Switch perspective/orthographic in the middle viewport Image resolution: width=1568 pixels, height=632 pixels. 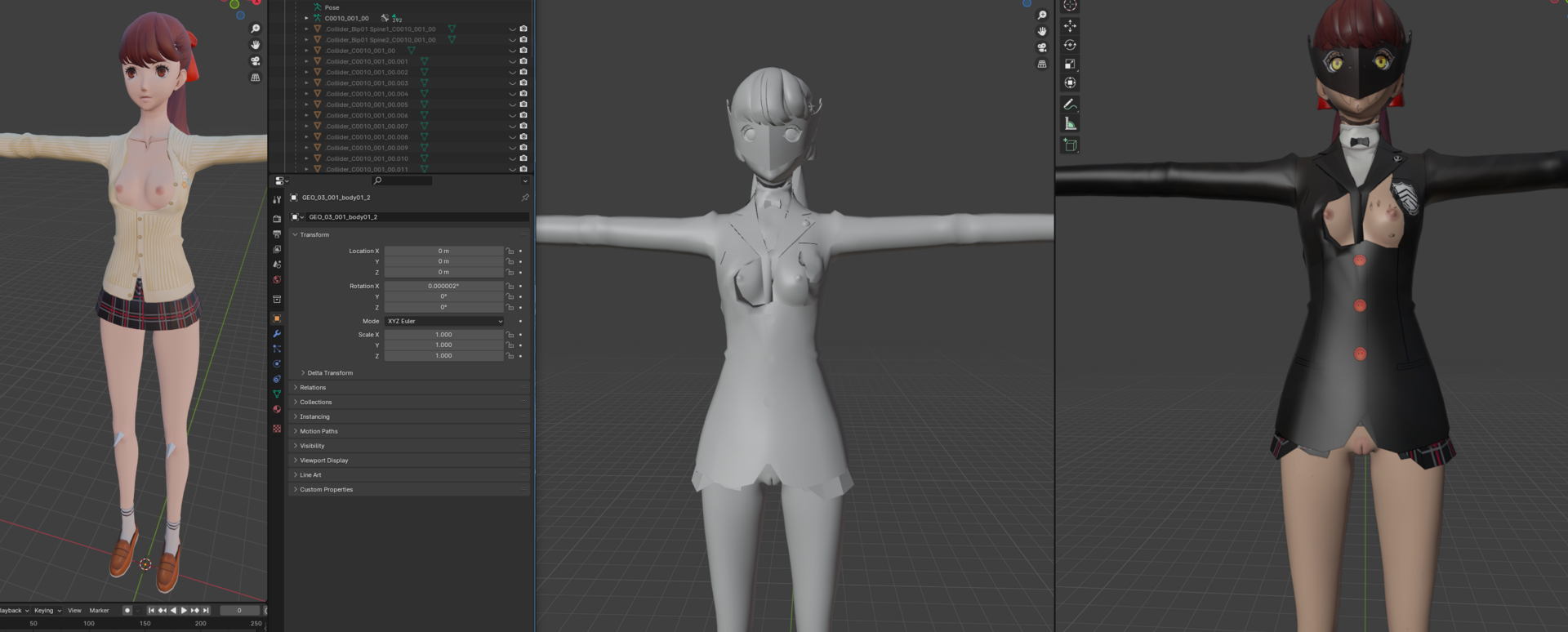pos(1042,64)
